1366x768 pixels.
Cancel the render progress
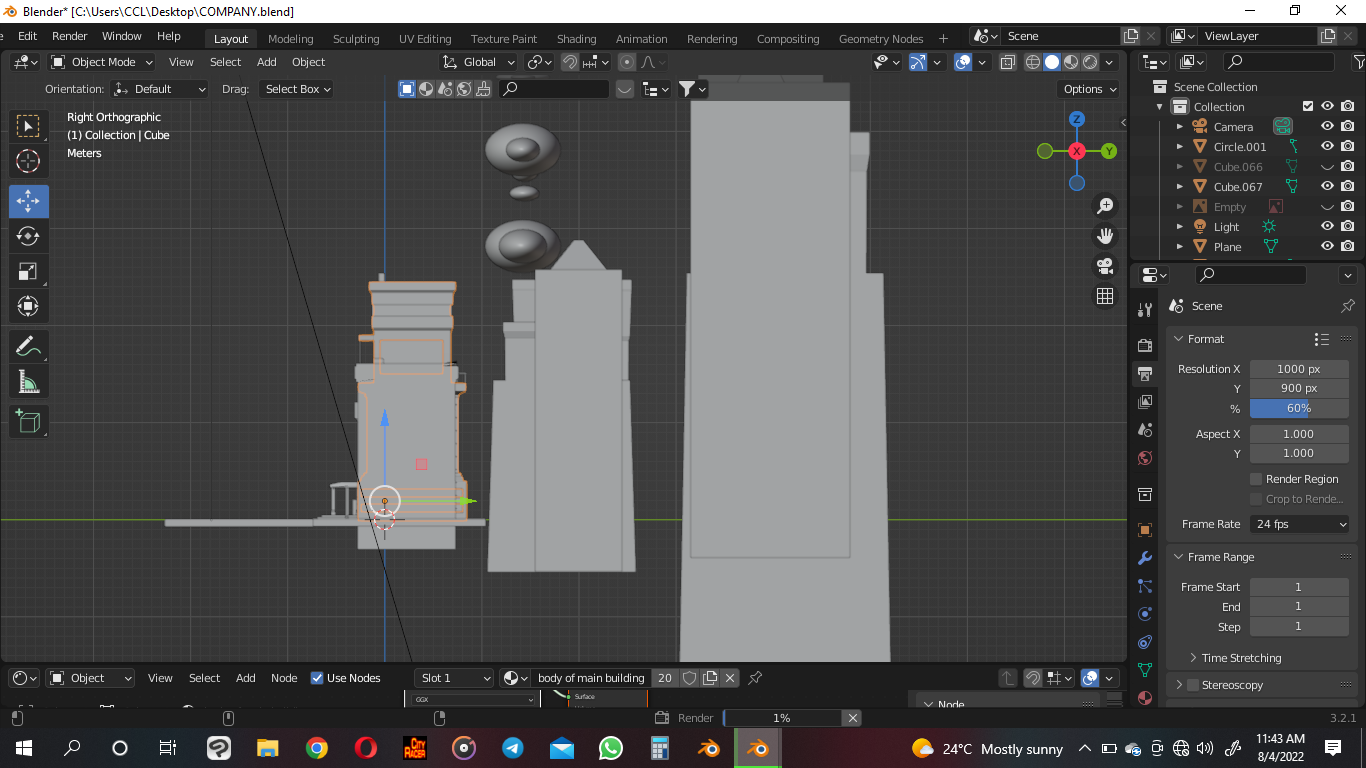[852, 718]
